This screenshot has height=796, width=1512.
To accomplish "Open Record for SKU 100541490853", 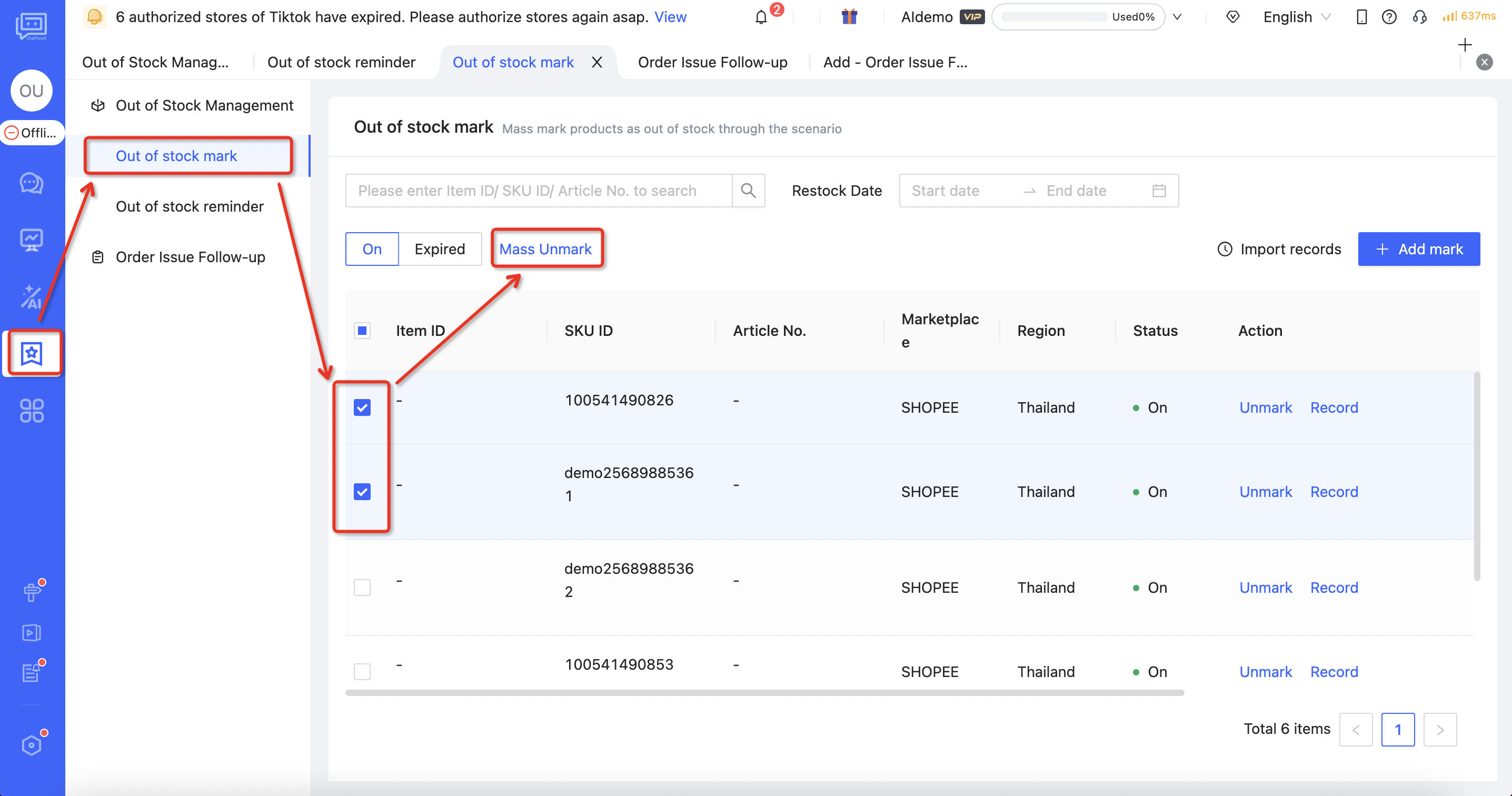I will coord(1334,672).
